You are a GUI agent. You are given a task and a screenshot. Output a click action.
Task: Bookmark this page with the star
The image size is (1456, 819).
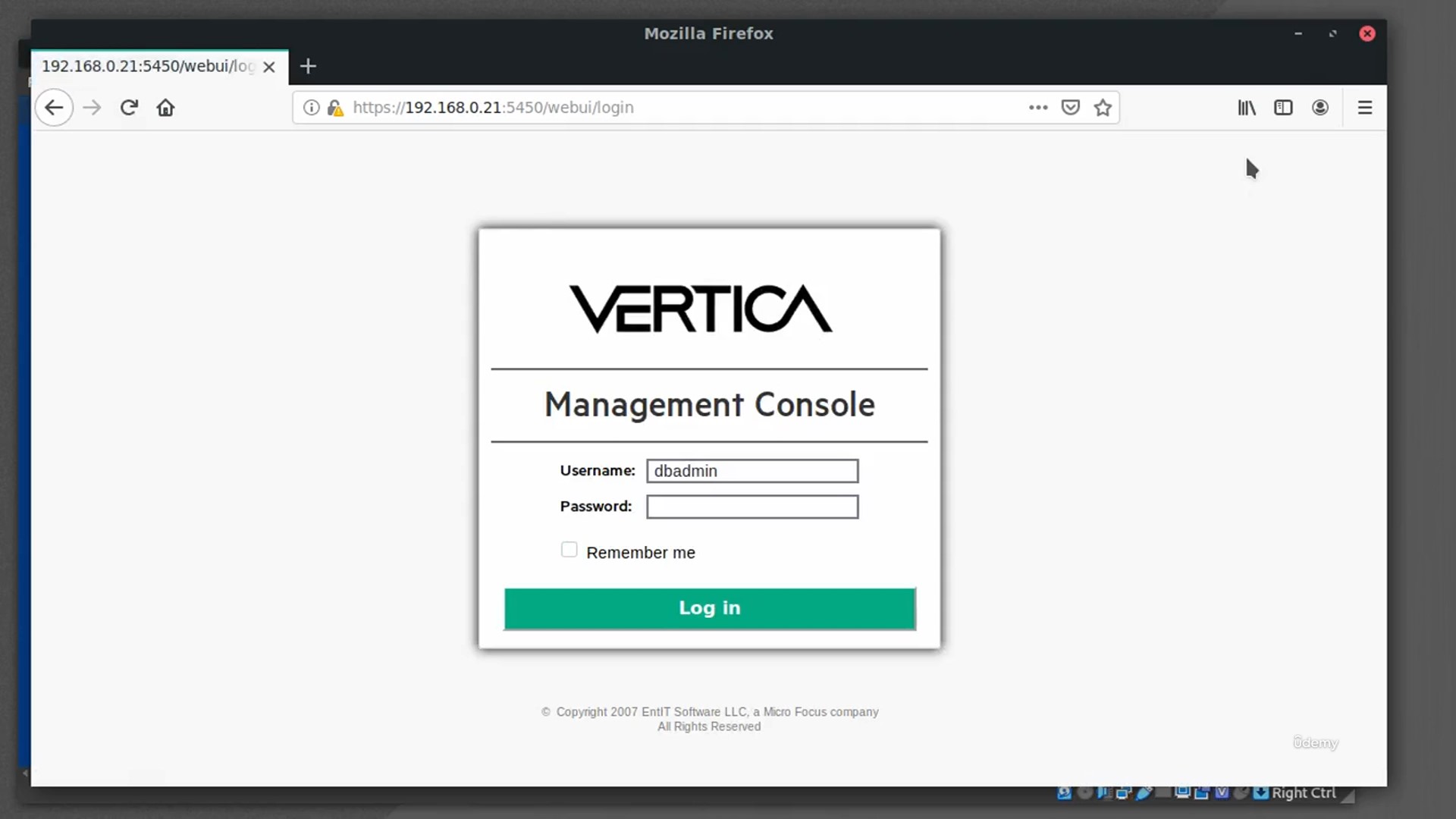coord(1103,108)
